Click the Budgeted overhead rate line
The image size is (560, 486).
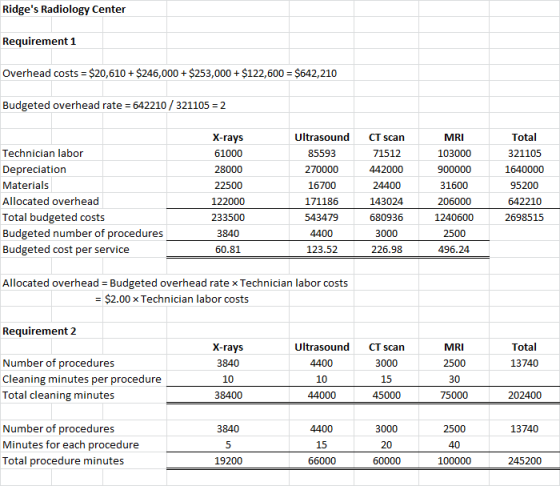click(114, 106)
